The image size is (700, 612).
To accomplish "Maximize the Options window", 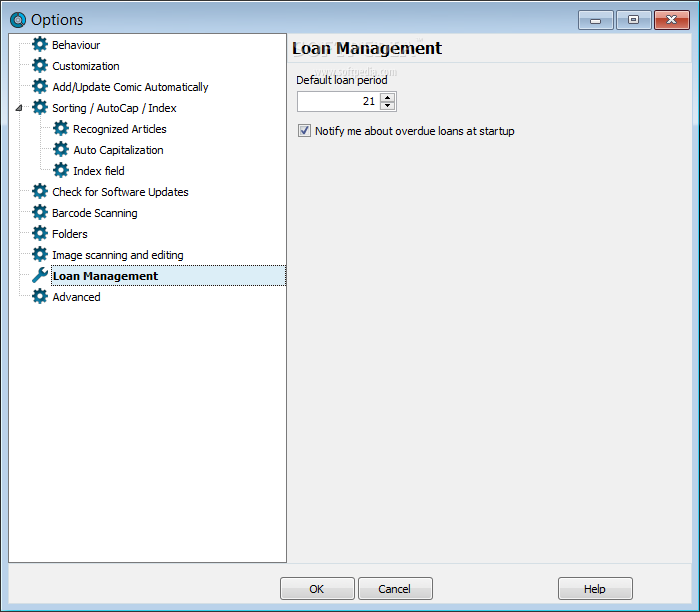I will coord(633,20).
